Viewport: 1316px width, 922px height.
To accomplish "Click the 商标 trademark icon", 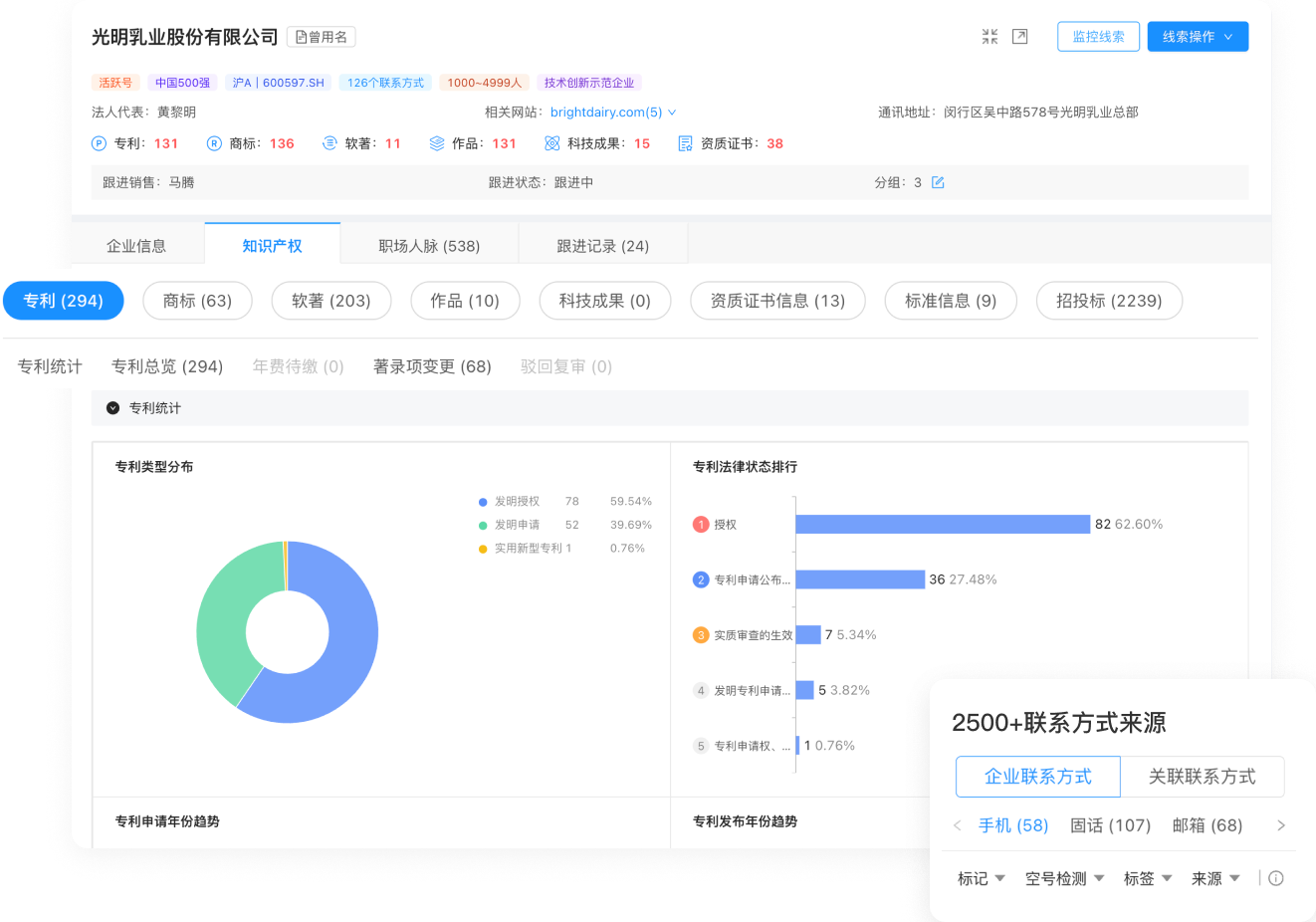I will pyautogui.click(x=214, y=143).
